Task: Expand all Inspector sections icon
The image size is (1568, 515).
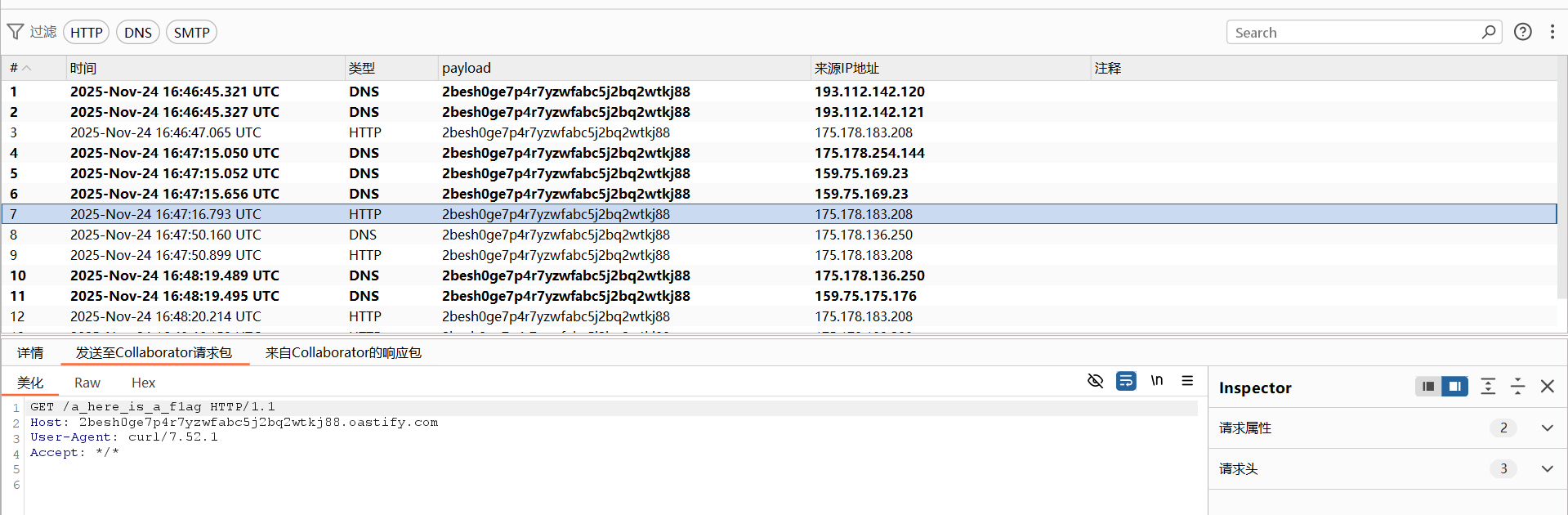Action: point(1488,387)
